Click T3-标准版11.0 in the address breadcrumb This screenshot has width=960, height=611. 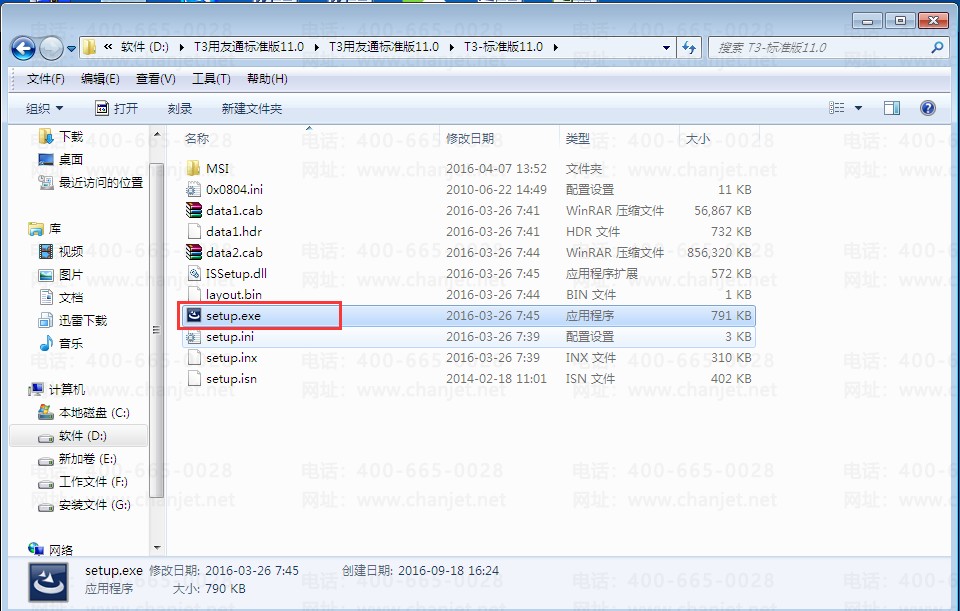pos(503,47)
